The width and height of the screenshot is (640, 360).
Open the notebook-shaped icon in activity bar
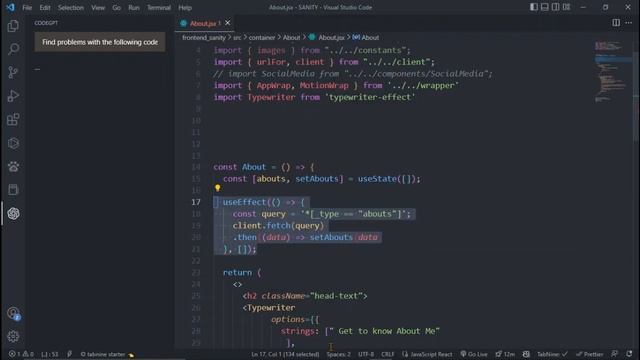click(13, 190)
